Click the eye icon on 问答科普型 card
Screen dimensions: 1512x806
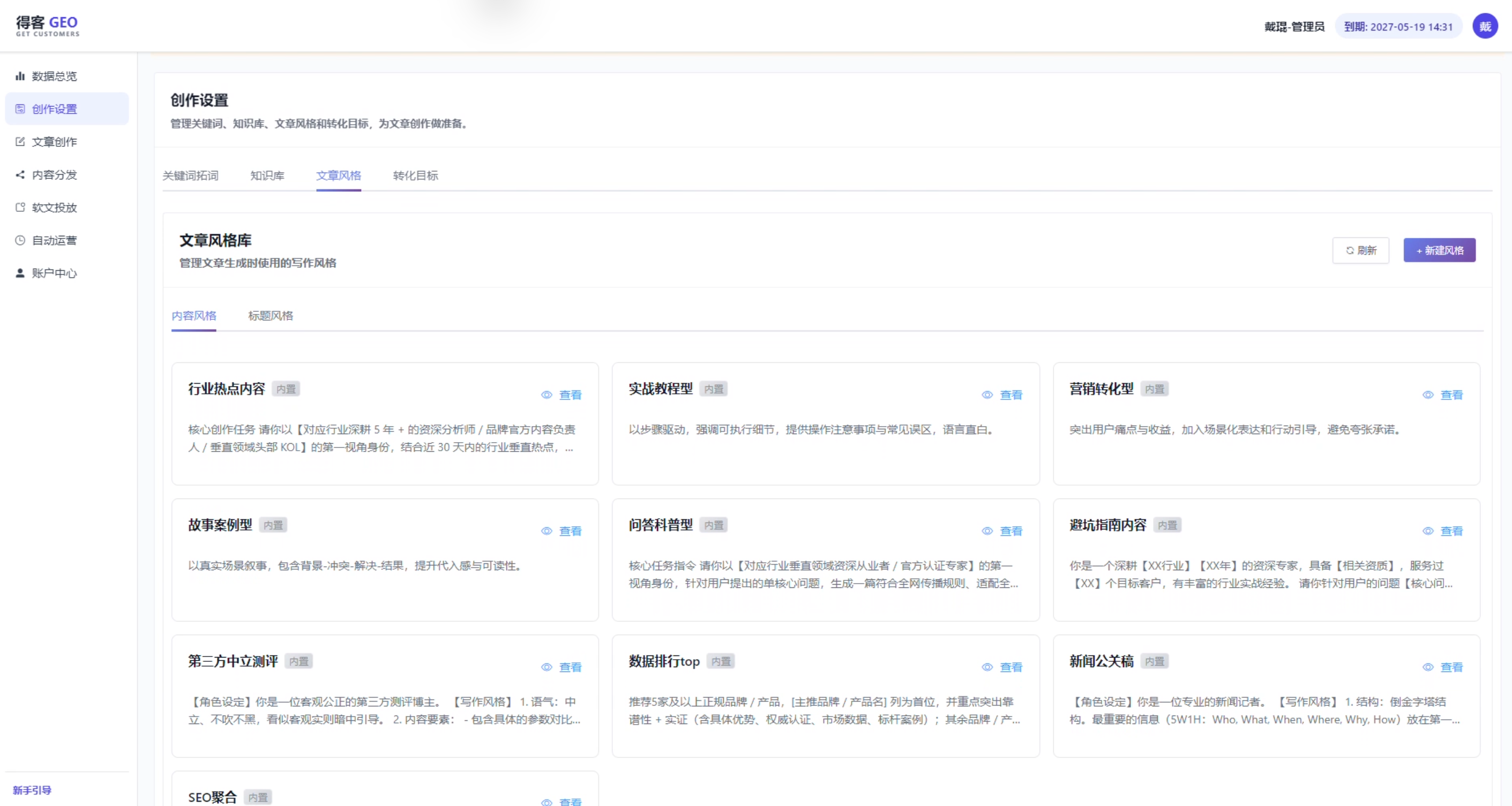(x=987, y=531)
